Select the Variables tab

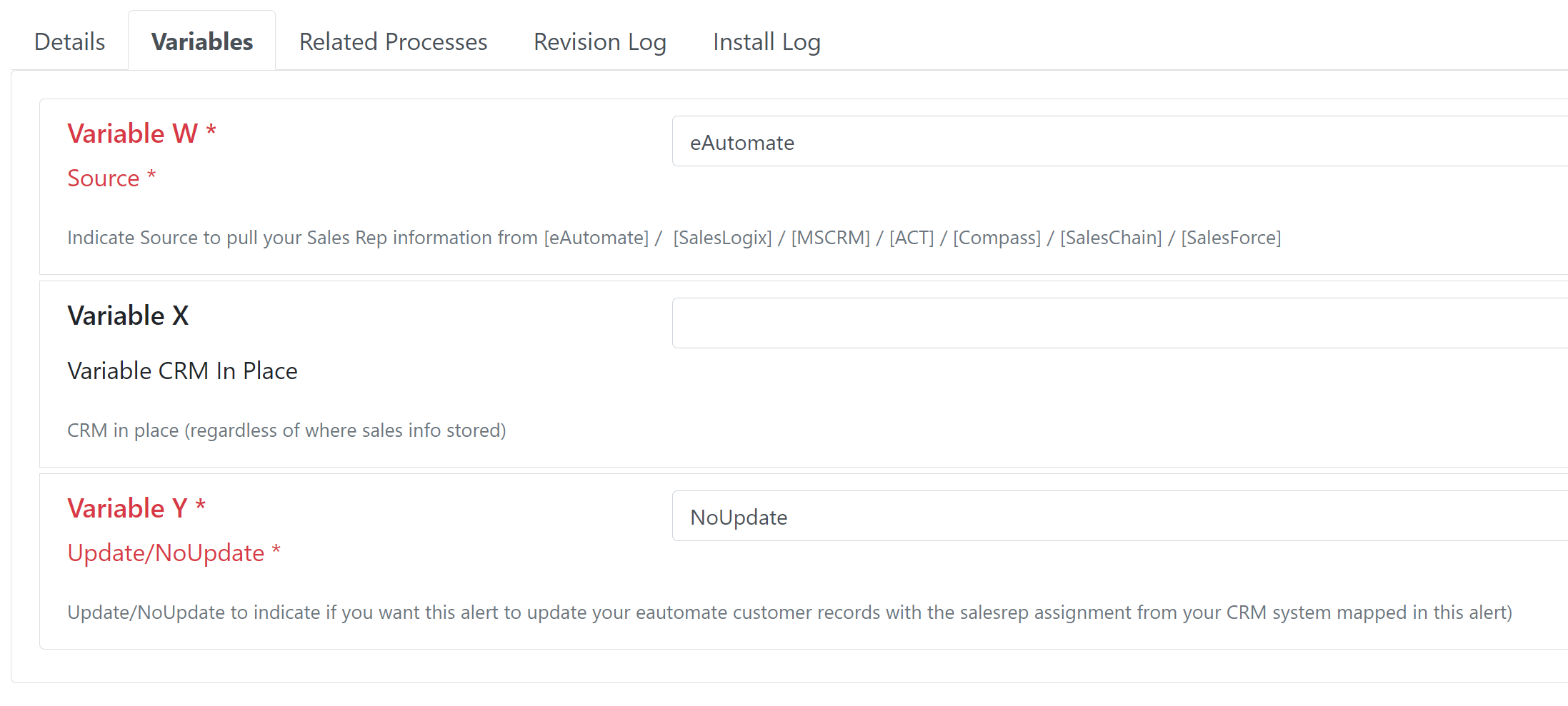202,41
